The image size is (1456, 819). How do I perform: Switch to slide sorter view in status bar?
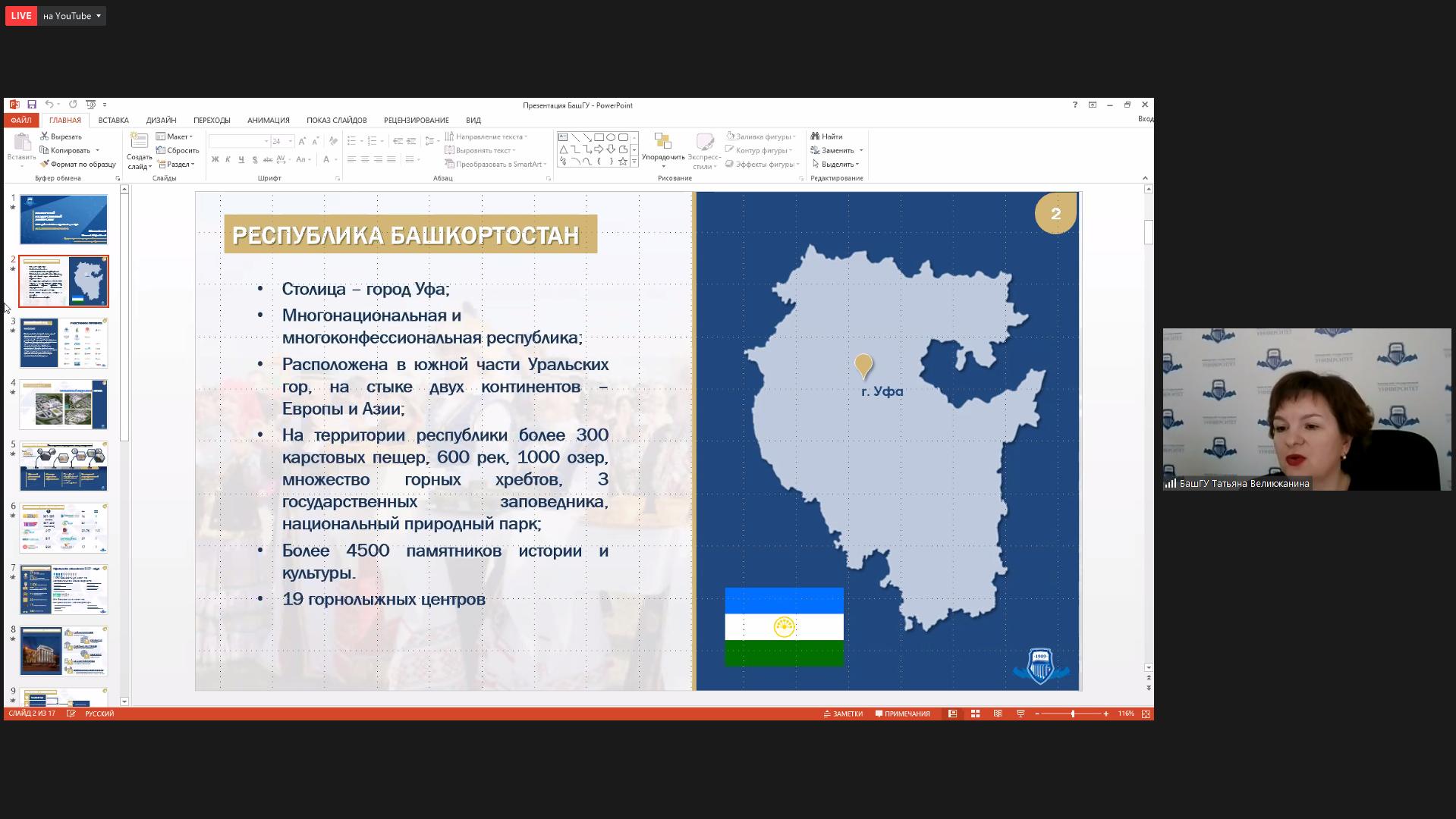[x=975, y=714]
